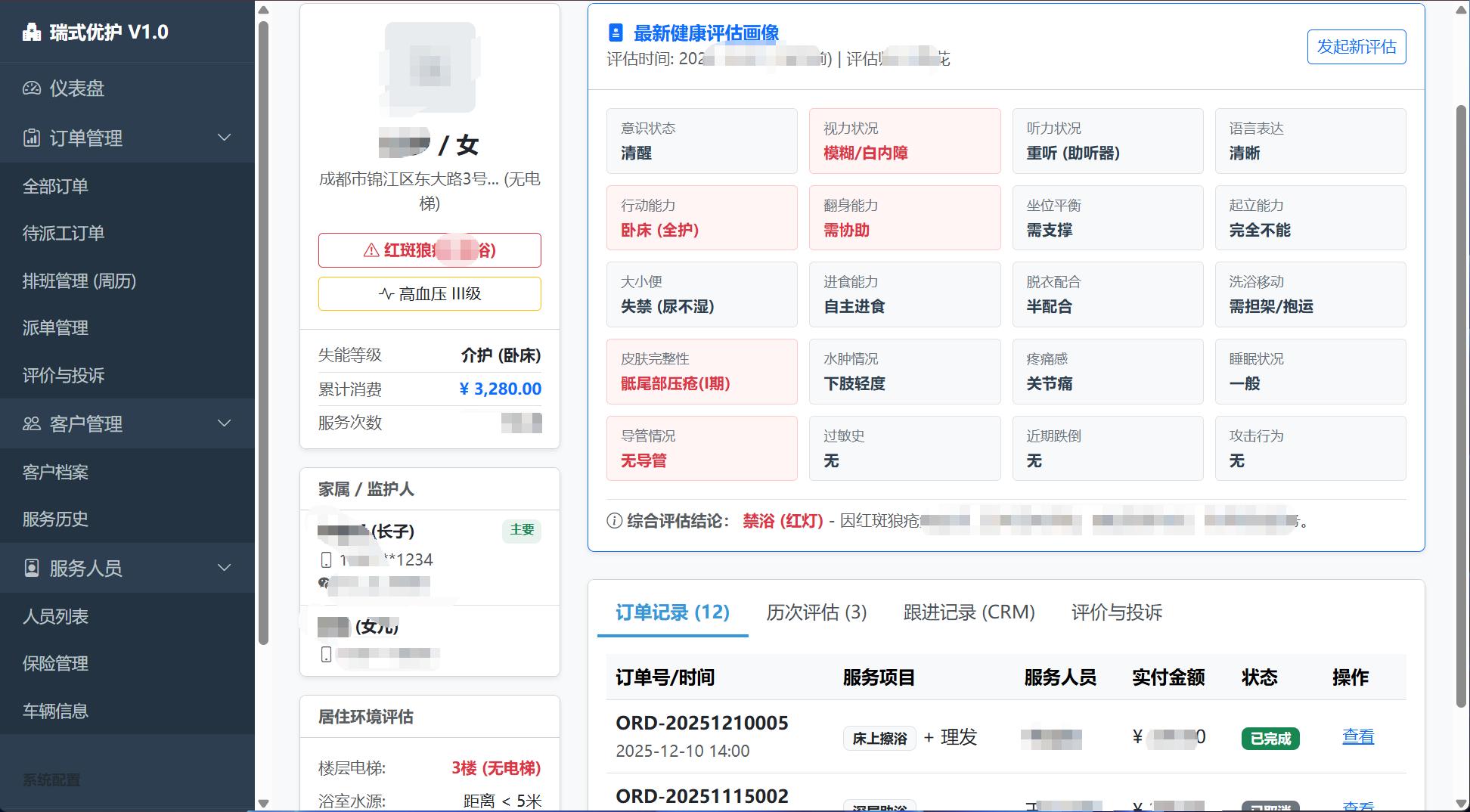
Task: Click the 客户管理 people icon
Action: click(x=32, y=424)
